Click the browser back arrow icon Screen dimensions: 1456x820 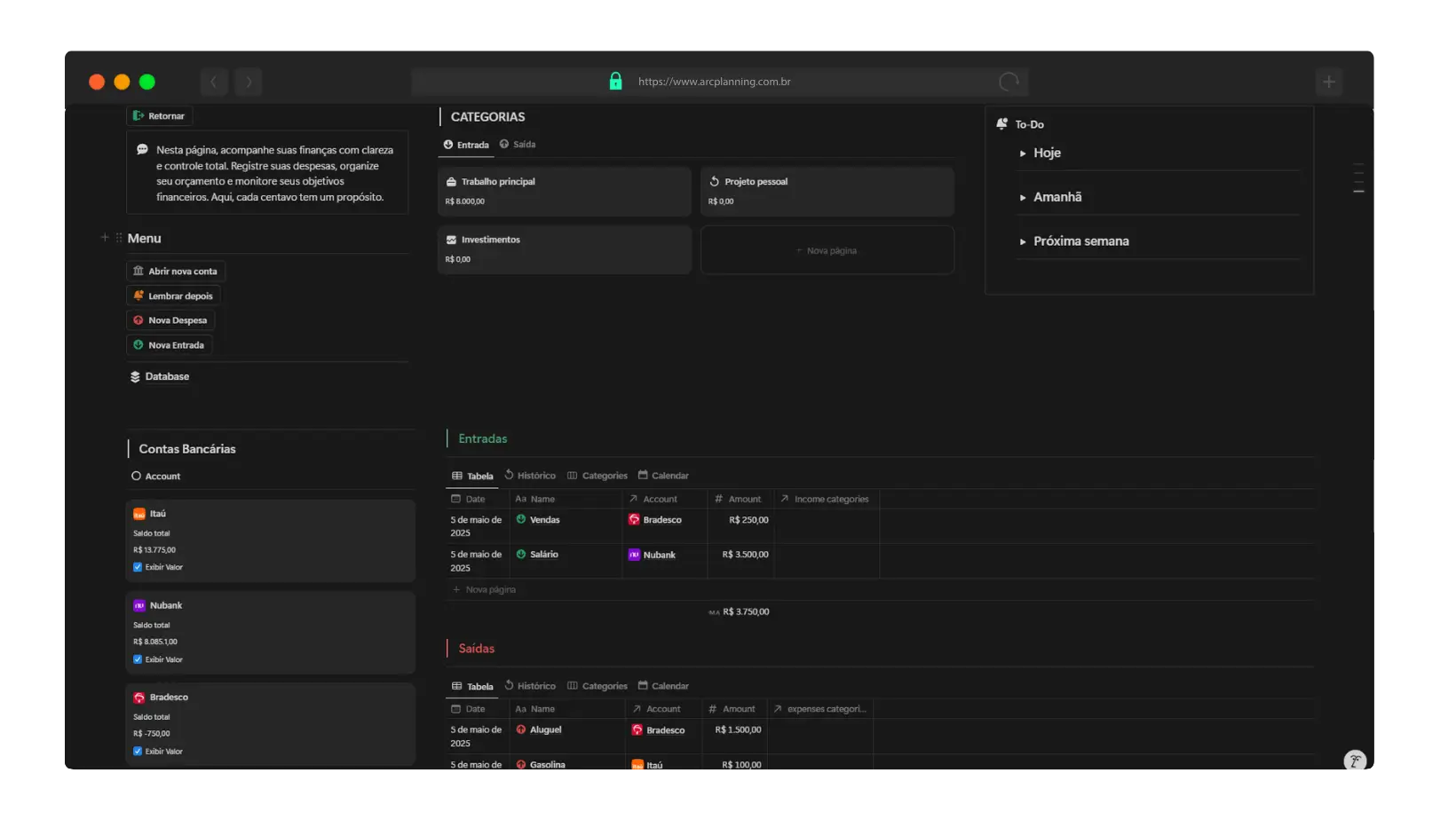pyautogui.click(x=214, y=82)
